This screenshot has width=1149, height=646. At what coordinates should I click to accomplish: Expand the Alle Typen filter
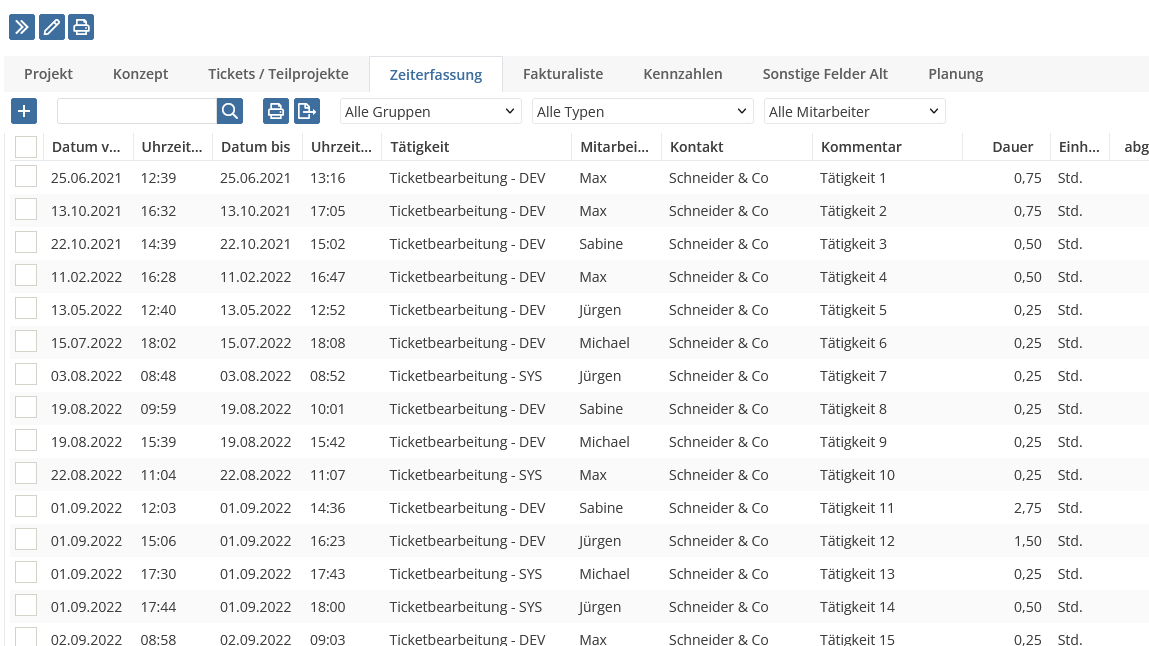coord(642,111)
